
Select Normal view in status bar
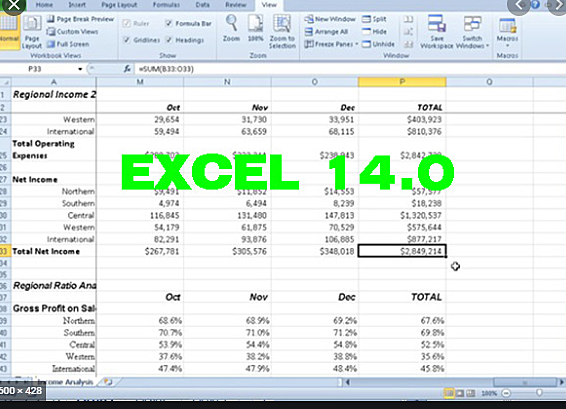click(x=449, y=393)
